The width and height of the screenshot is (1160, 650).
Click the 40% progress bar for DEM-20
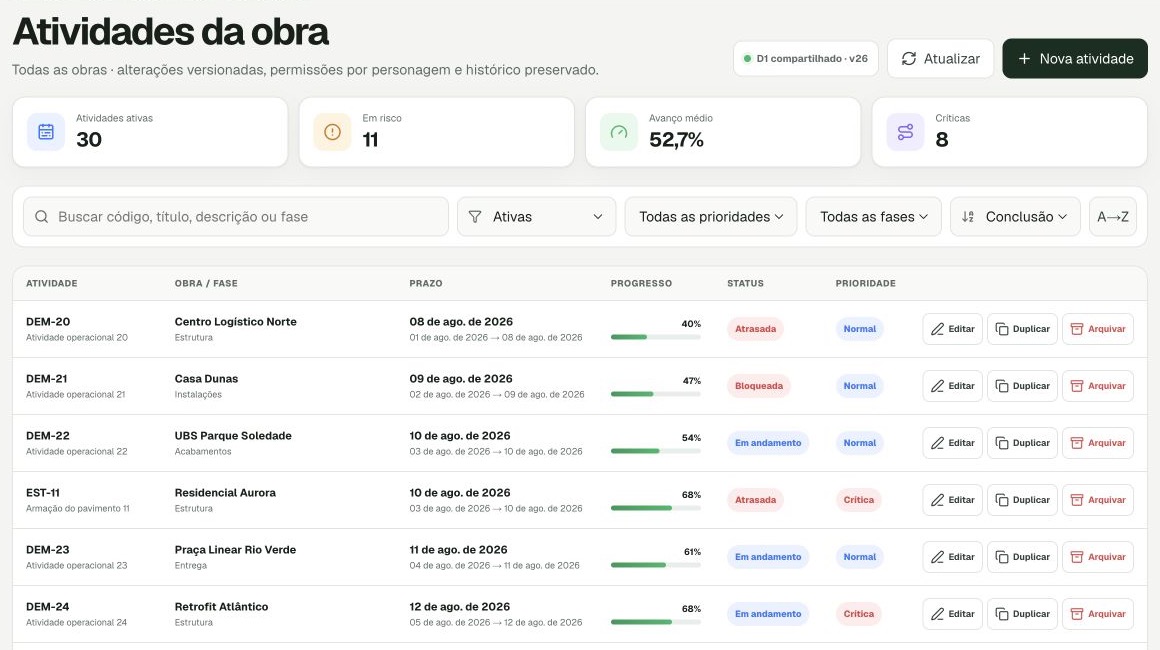[655, 337]
